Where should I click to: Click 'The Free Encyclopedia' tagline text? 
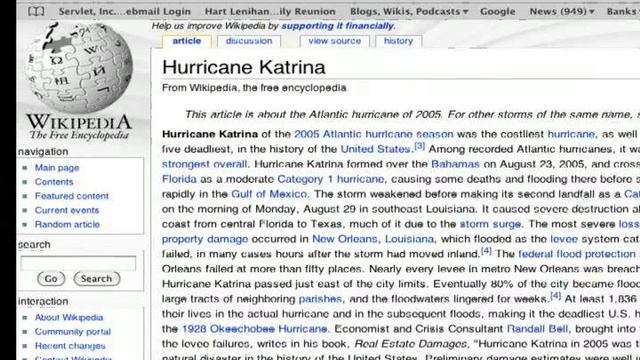coord(79,135)
